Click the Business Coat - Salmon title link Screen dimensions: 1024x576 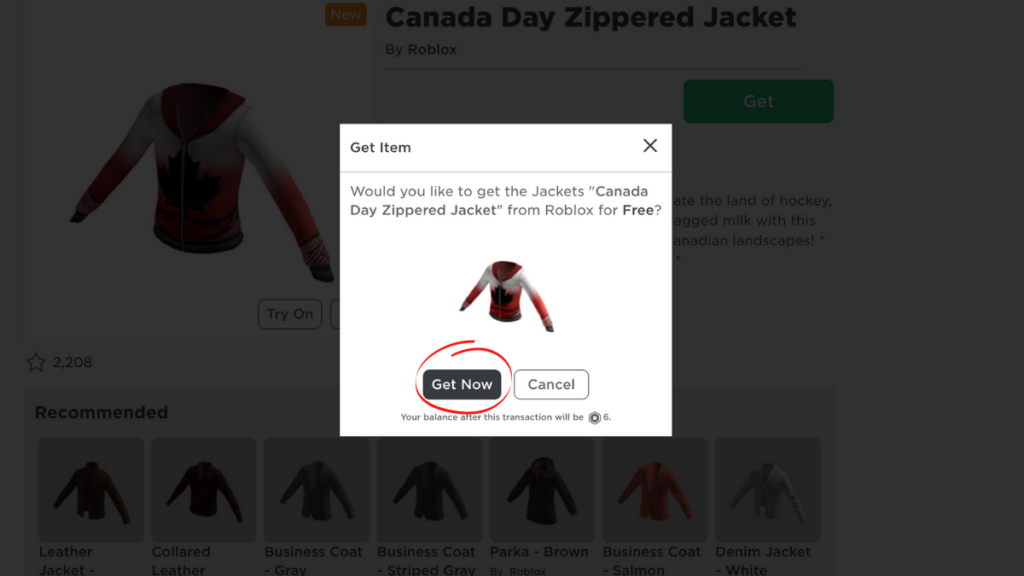[x=652, y=560]
